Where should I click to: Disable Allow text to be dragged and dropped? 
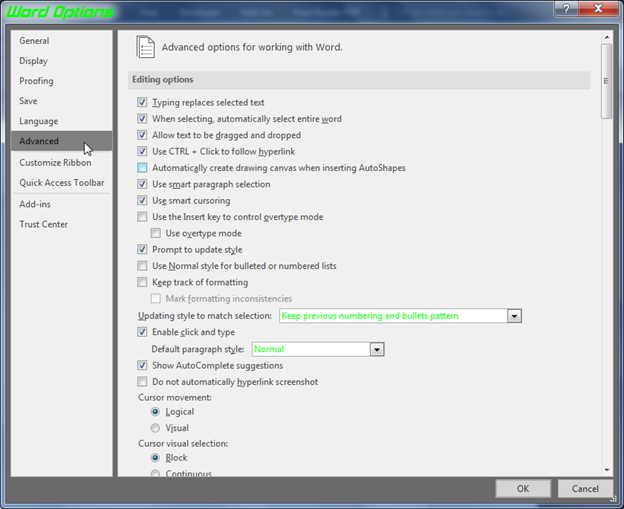tap(142, 135)
